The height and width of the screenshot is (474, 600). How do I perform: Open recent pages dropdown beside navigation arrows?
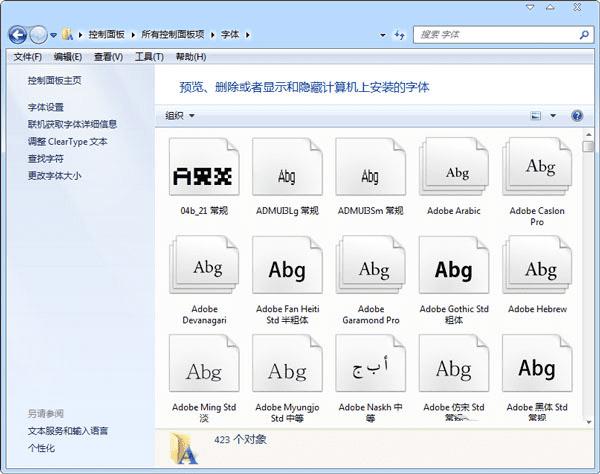click(54, 35)
